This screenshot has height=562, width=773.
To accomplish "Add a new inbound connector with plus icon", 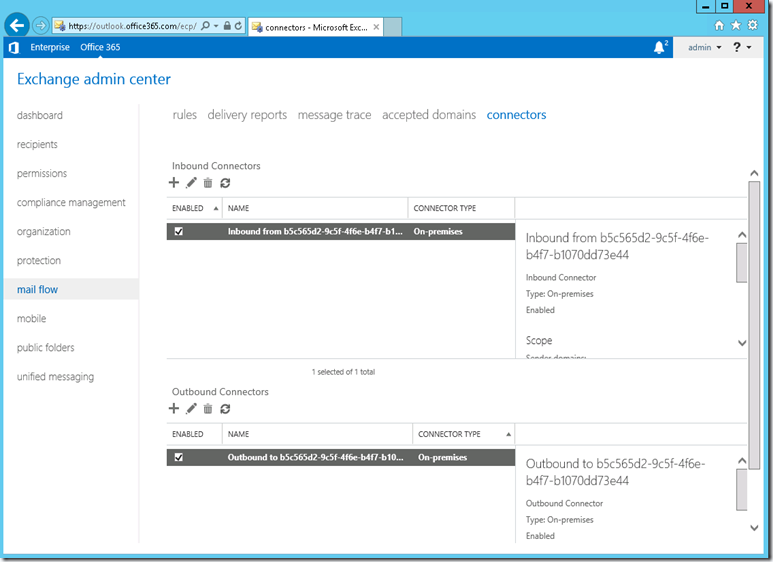I will (174, 183).
